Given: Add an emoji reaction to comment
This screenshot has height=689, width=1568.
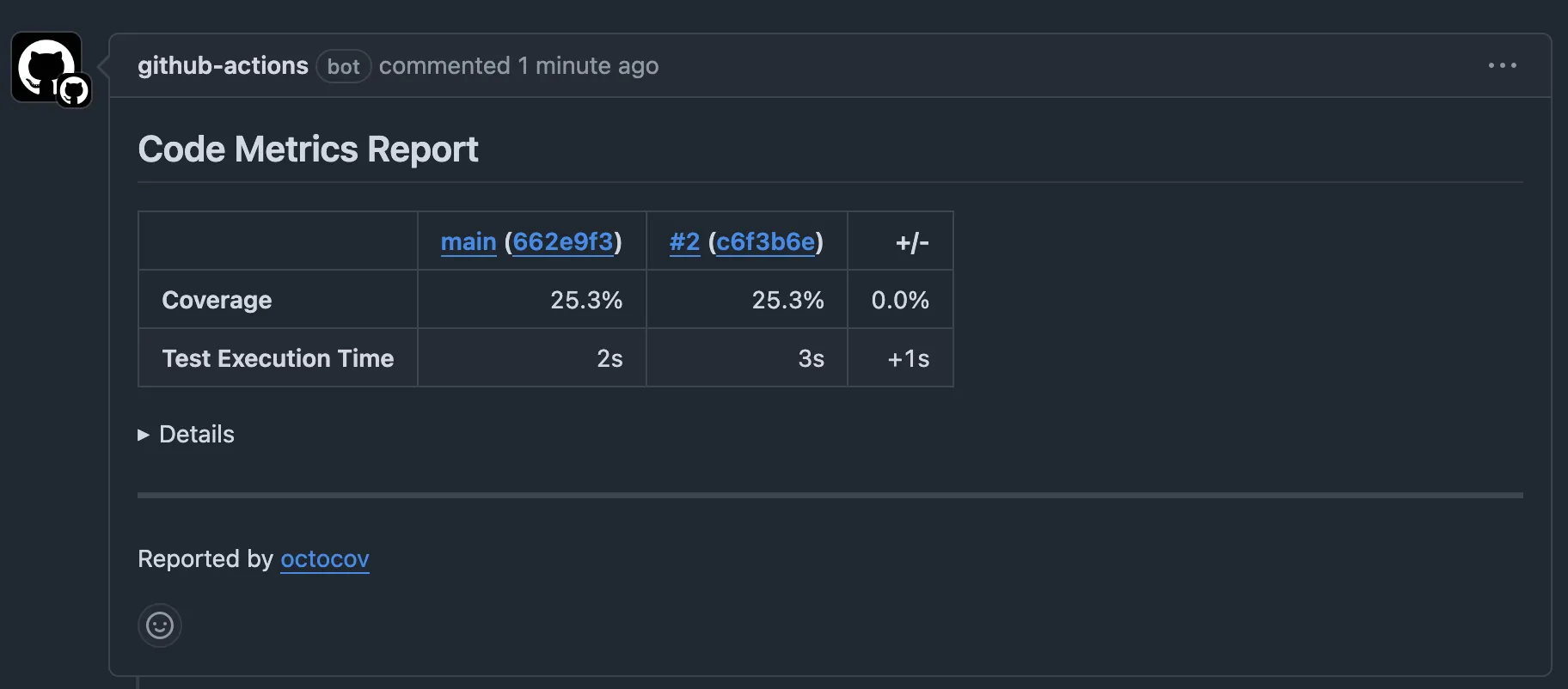Looking at the screenshot, I should [x=160, y=625].
